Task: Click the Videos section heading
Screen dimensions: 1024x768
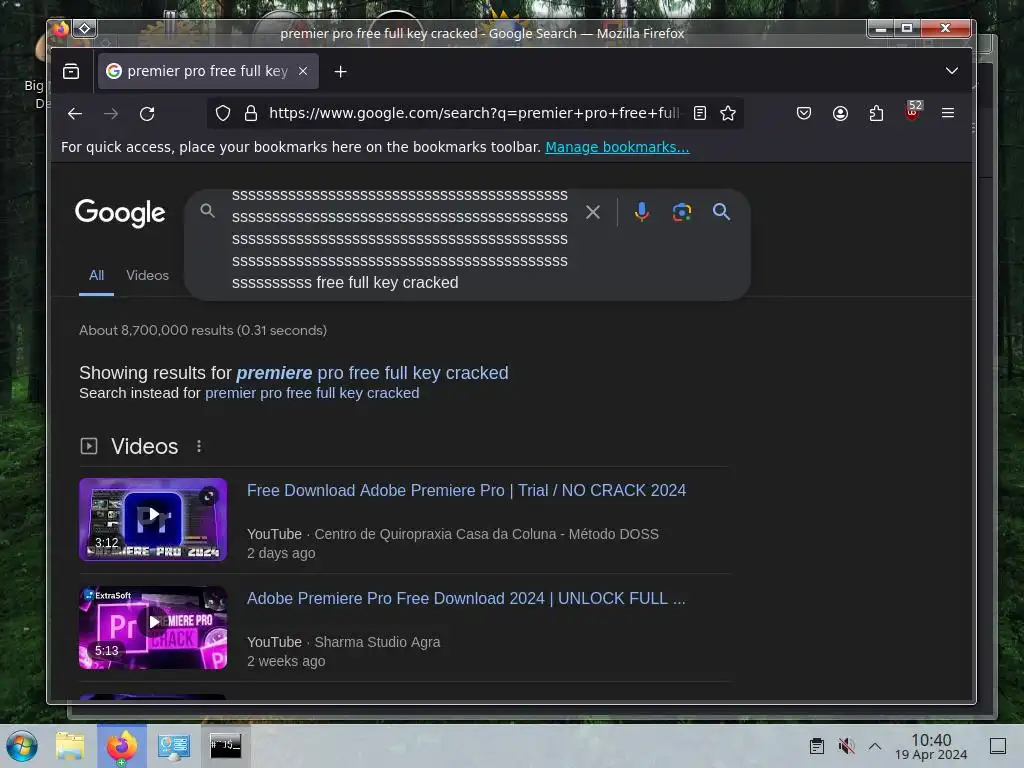Action: coord(144,447)
